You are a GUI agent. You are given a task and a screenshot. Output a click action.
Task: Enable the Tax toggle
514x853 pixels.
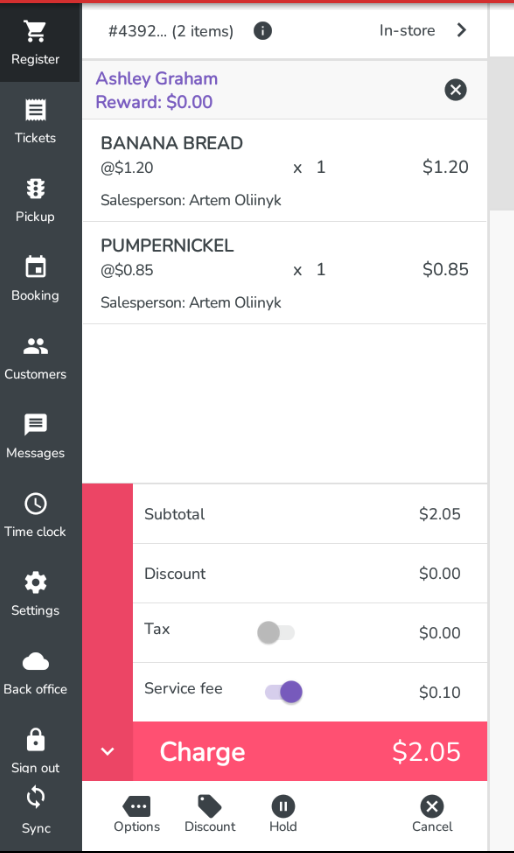(x=276, y=633)
